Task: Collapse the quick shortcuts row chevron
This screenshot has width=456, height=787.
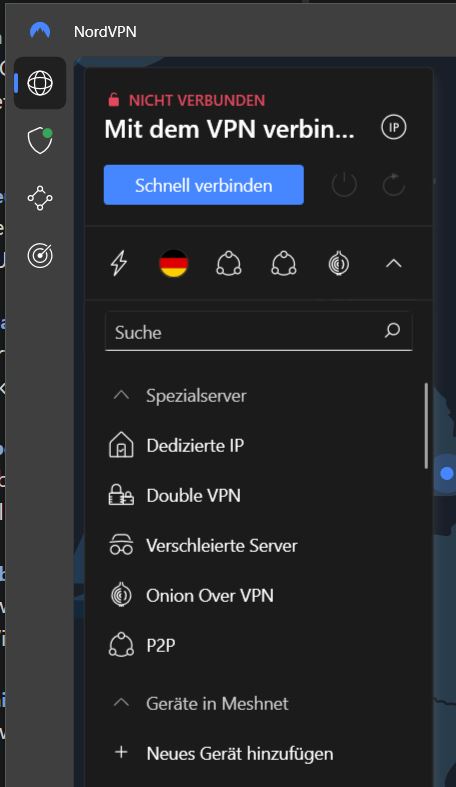Action: click(x=394, y=264)
